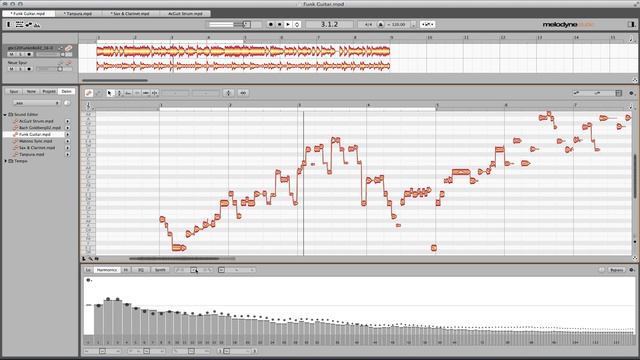Click the round button beside the browser dropdown
640x360 pixels.
67,103
